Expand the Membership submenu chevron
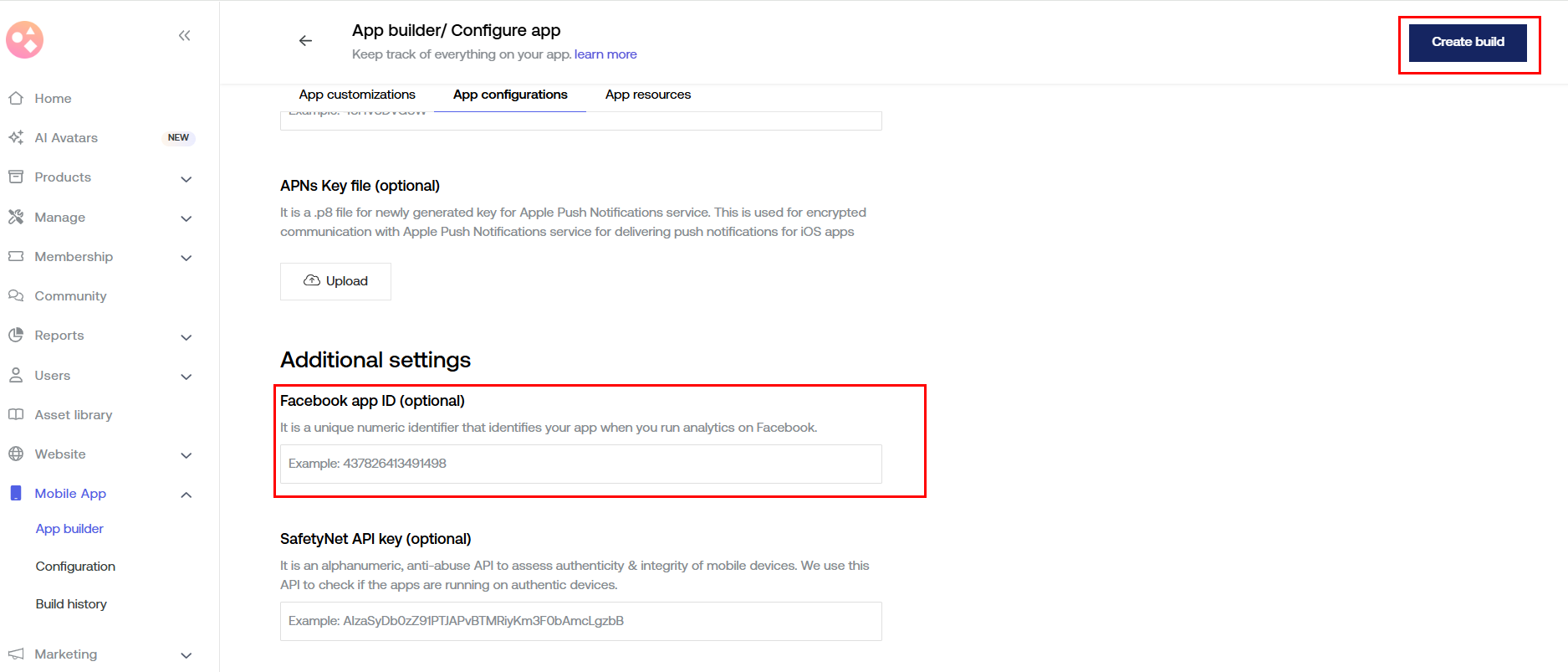 (x=186, y=258)
